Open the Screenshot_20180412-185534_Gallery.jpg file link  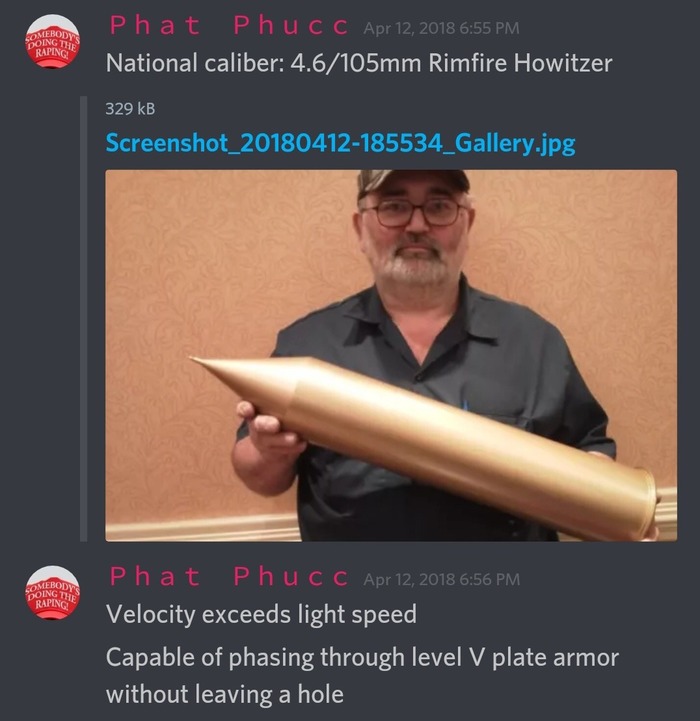(340, 143)
